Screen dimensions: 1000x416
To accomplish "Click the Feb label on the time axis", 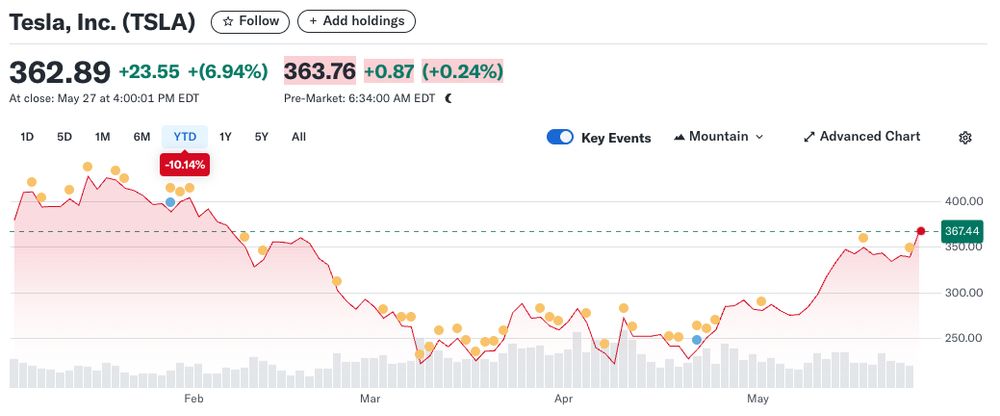I will coord(193,399).
